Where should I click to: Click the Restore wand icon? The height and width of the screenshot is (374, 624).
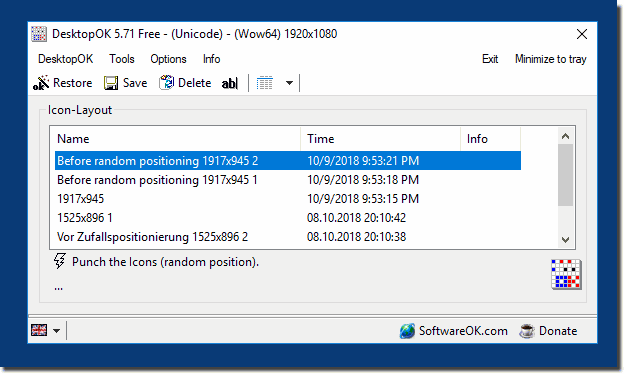41,83
